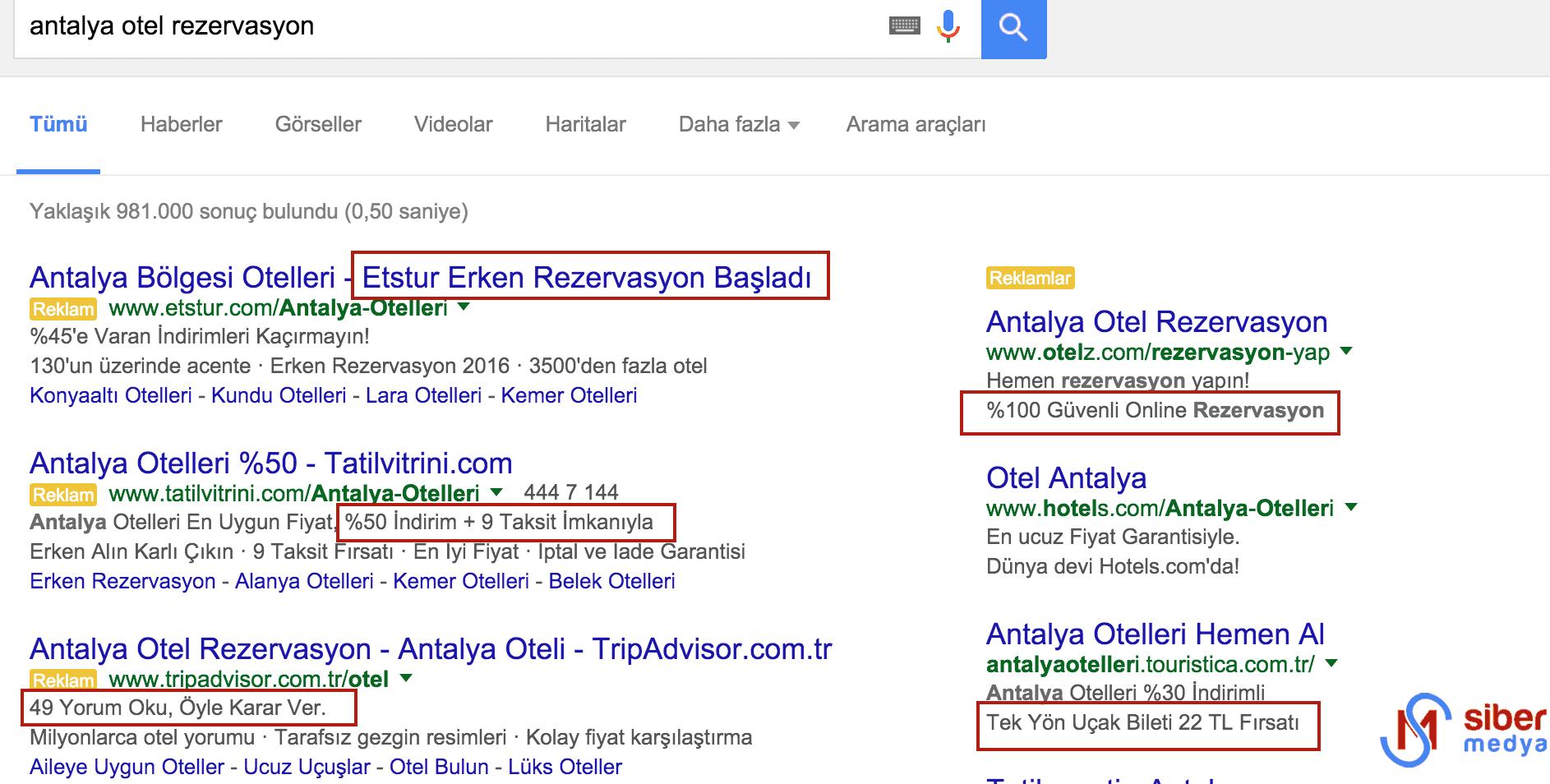Open Otel Bulun sitelink
1550x784 pixels.
point(439,767)
